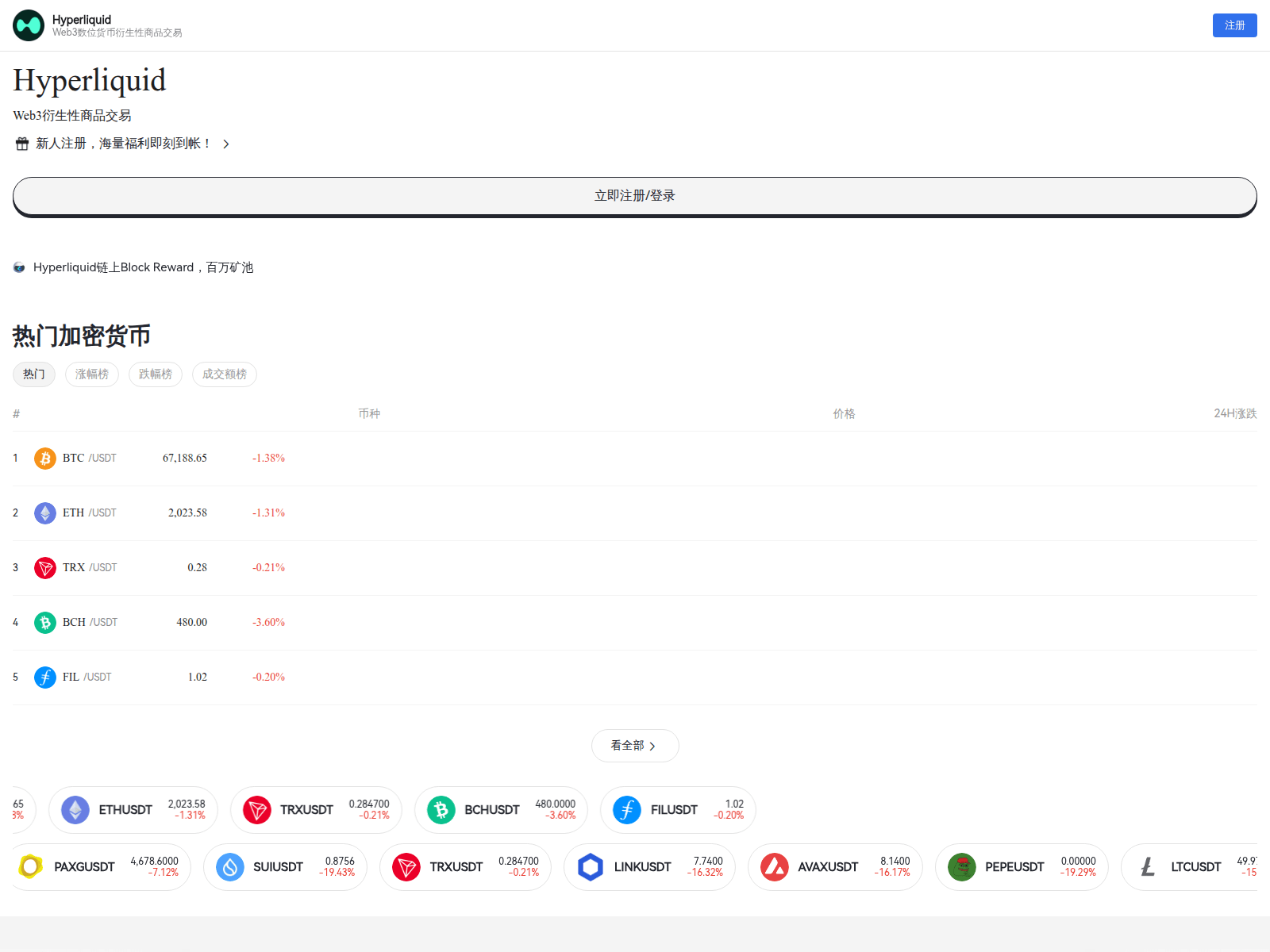Click the TRX coin logo in row 3

coord(45,568)
